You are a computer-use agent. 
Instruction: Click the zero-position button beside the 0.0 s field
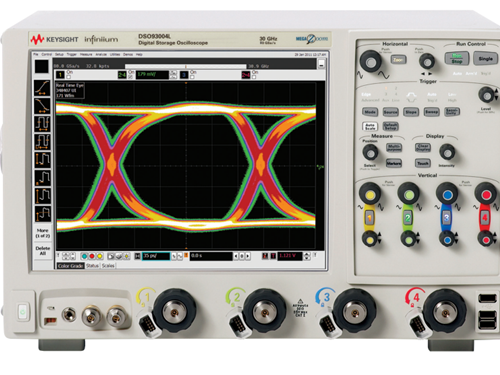[x=242, y=256]
